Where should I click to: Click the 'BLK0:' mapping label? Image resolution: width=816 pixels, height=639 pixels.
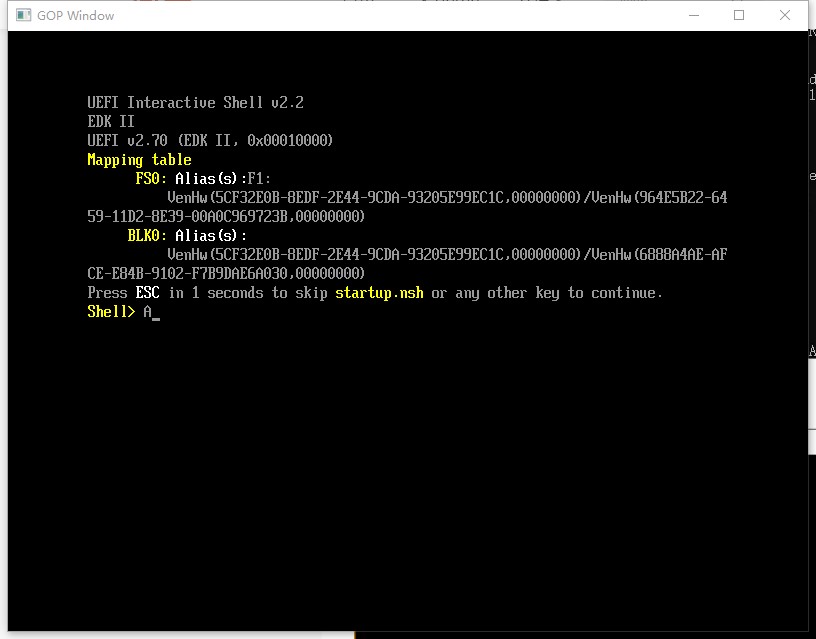click(147, 236)
